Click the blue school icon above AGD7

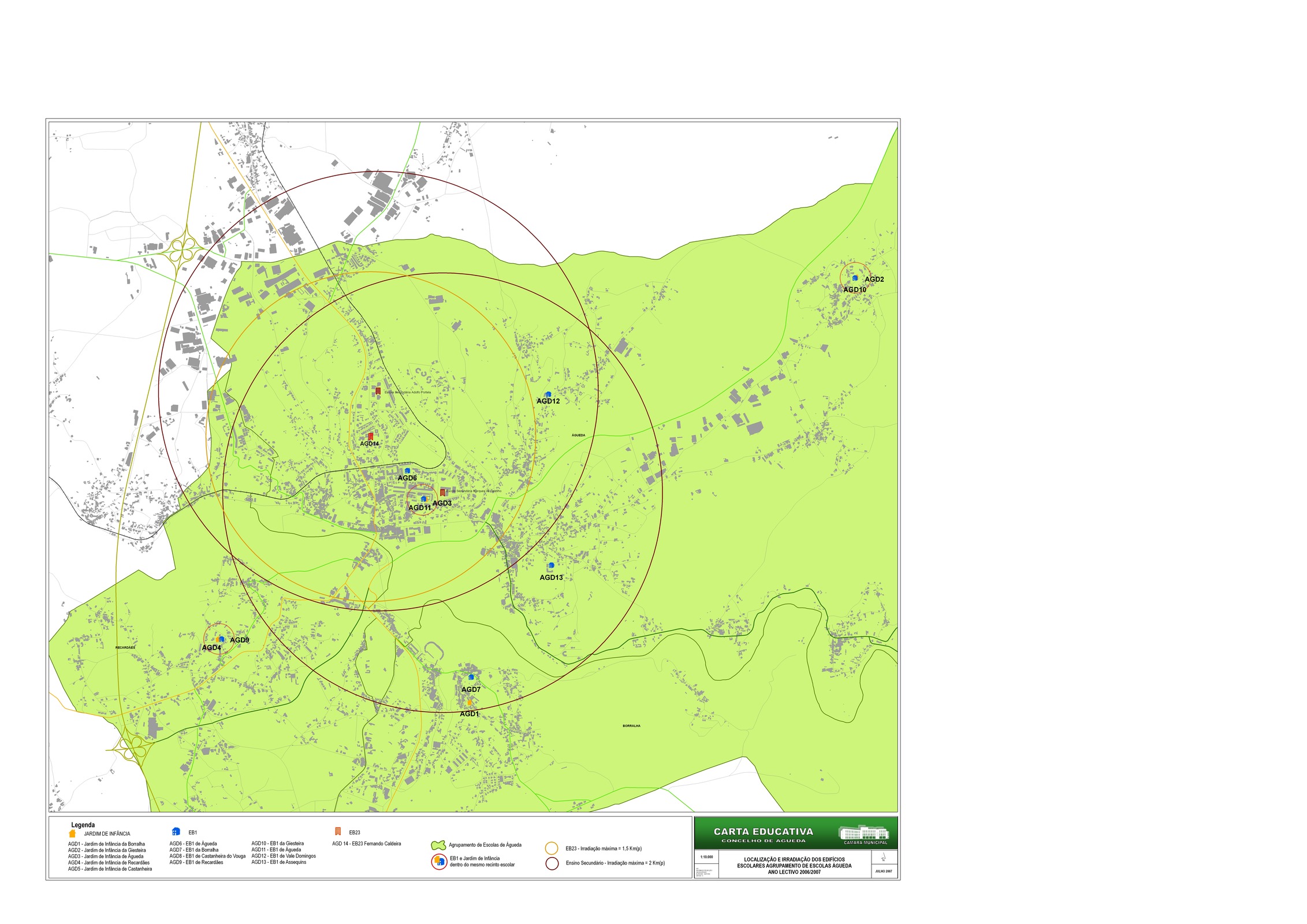tap(471, 677)
